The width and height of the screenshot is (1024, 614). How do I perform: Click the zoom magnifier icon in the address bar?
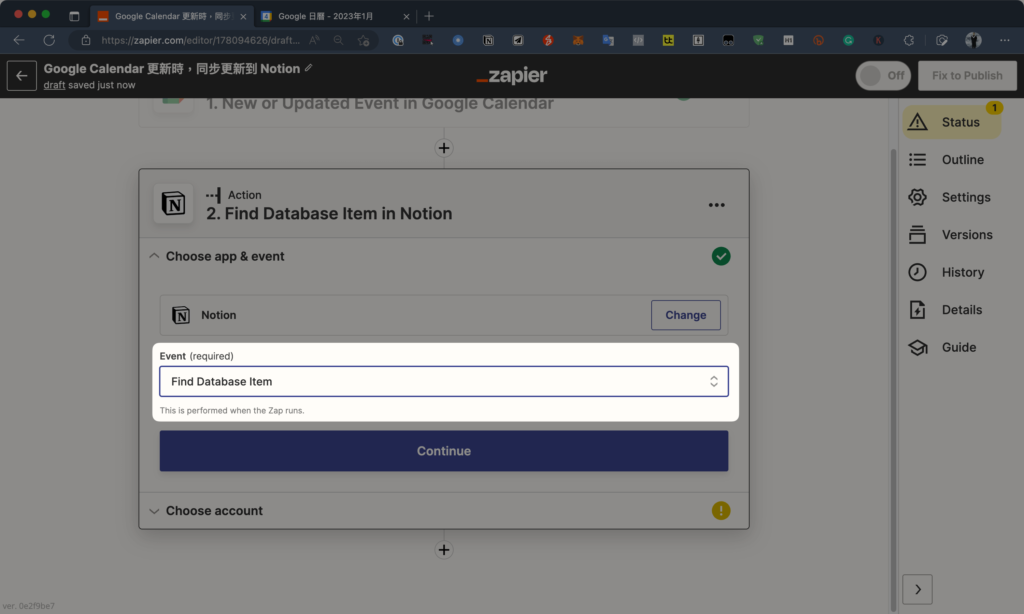pos(338,40)
